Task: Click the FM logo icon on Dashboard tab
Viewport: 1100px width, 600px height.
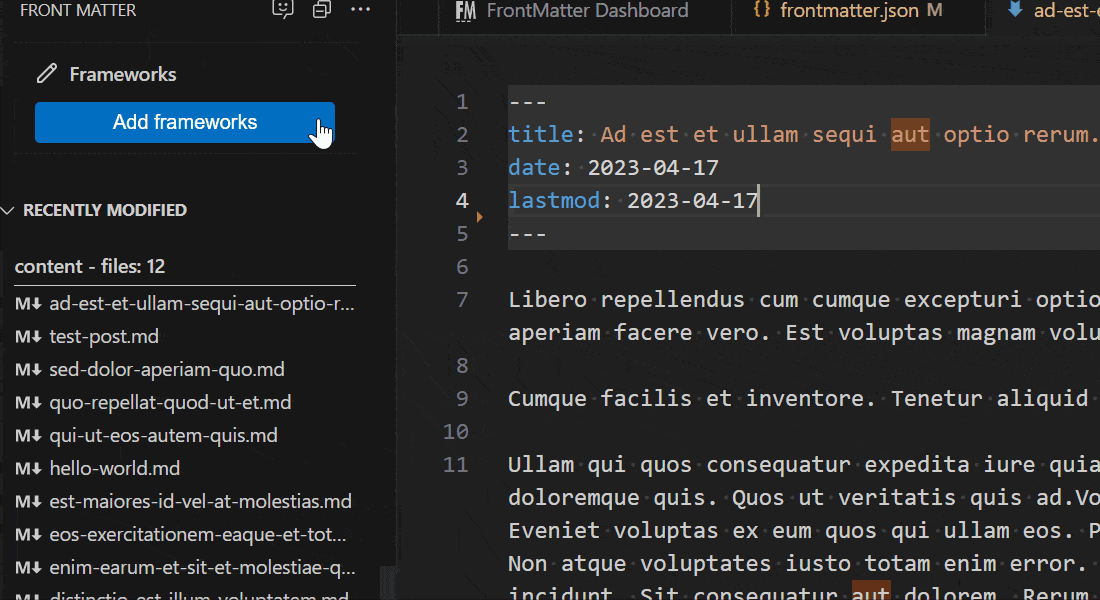Action: pos(465,11)
